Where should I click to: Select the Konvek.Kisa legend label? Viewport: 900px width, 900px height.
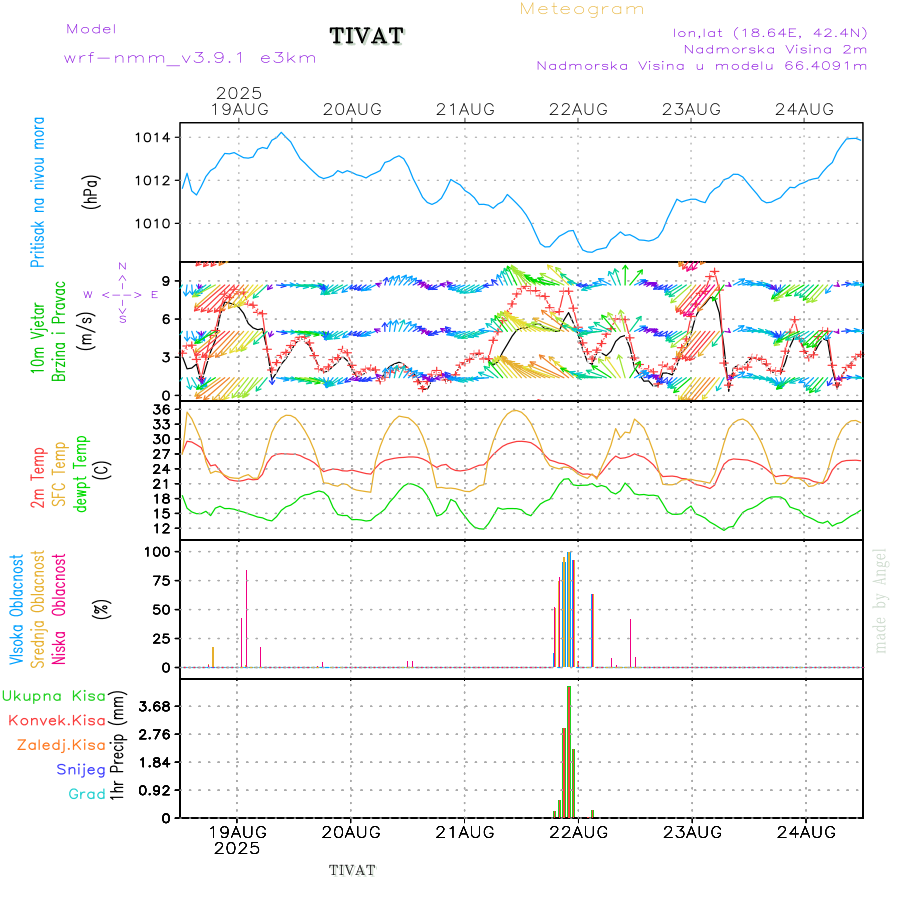click(x=57, y=720)
